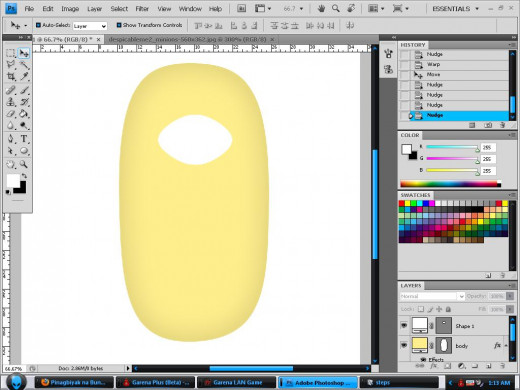520x390 pixels.
Task: Select the Magic Wand tool
Action: coord(24,65)
